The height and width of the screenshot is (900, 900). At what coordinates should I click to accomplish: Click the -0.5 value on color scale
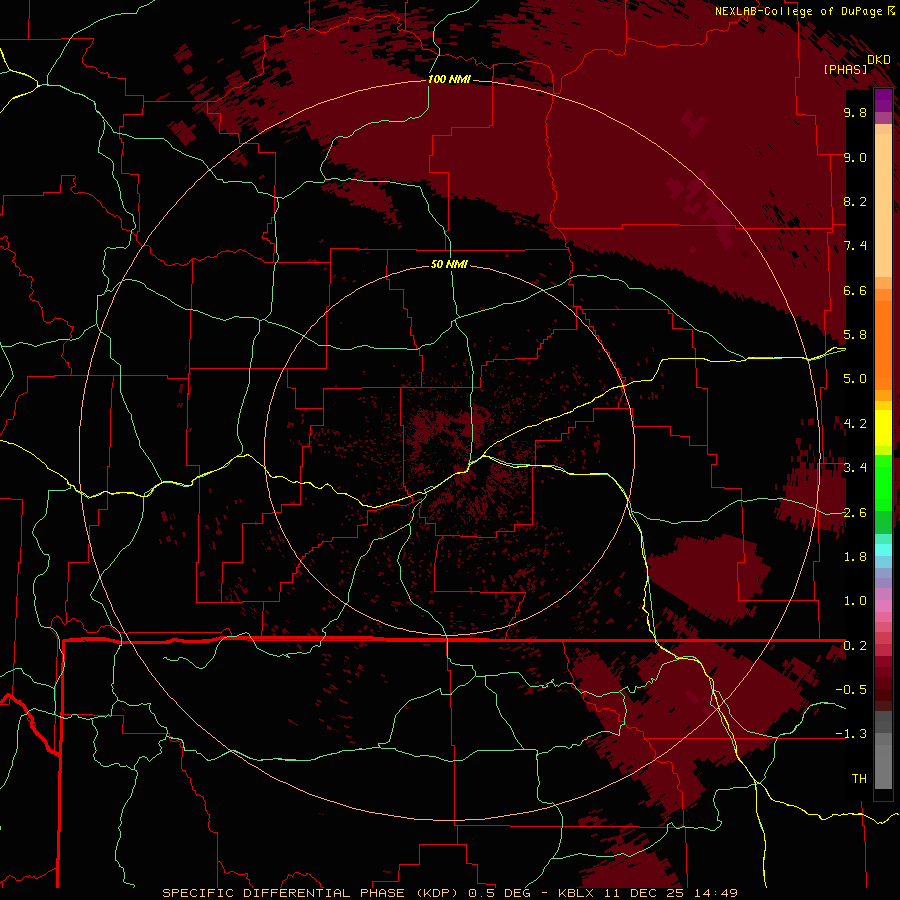[851, 690]
